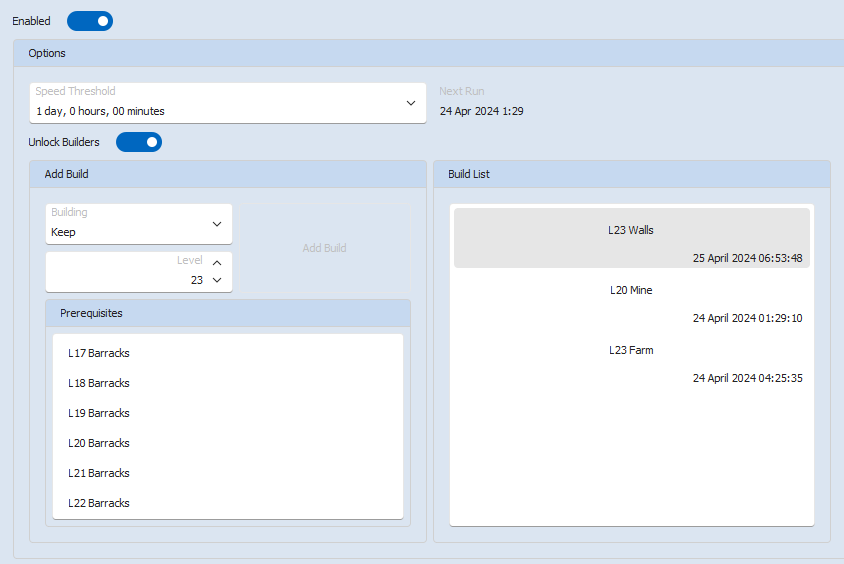
Task: Select L23 Walls in Build List
Action: tap(631, 238)
